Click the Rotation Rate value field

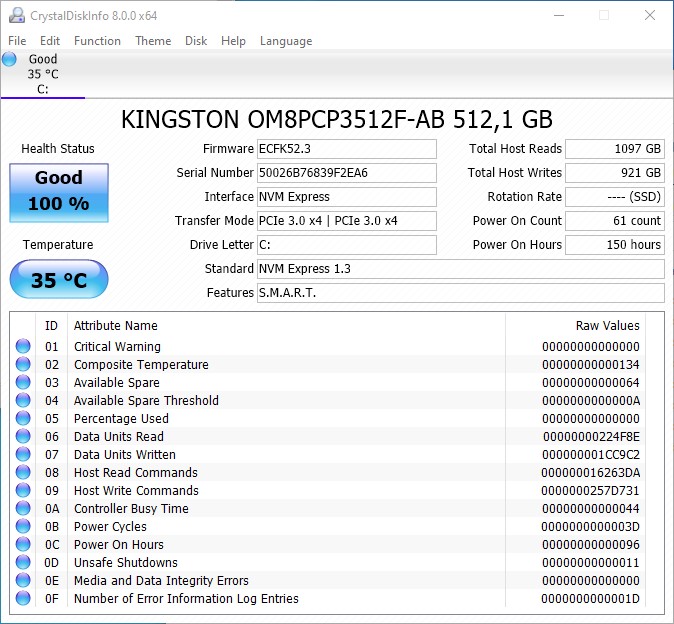(x=615, y=197)
